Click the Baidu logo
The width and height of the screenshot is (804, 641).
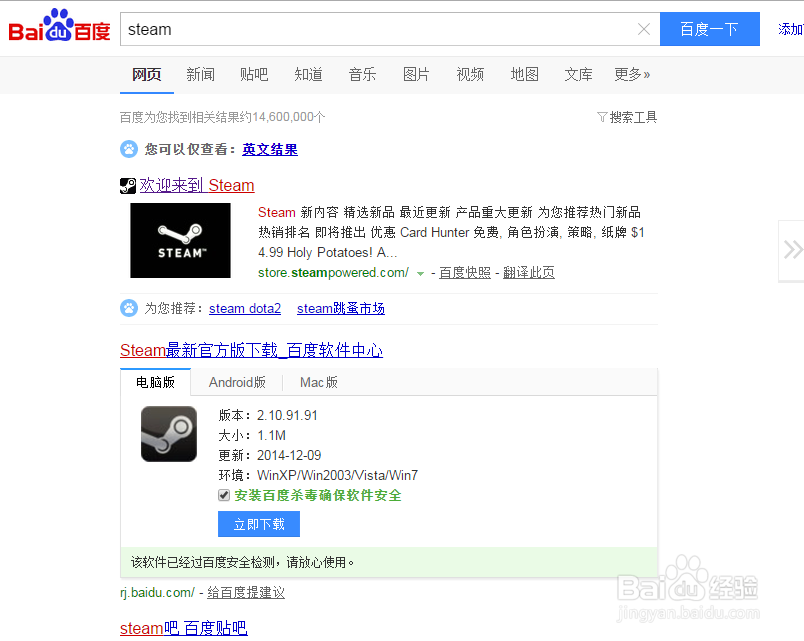[x=59, y=26]
